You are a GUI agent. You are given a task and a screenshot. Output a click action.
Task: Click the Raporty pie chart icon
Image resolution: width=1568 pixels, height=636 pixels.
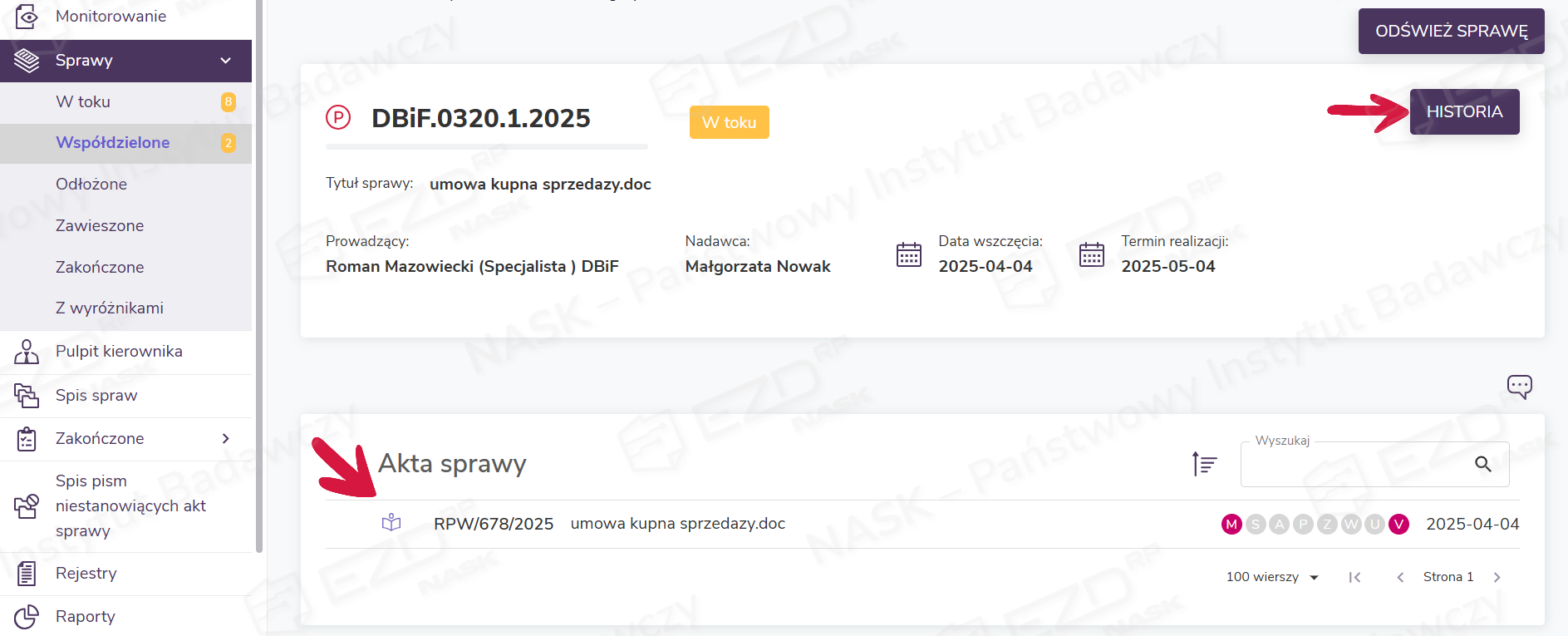(x=27, y=617)
